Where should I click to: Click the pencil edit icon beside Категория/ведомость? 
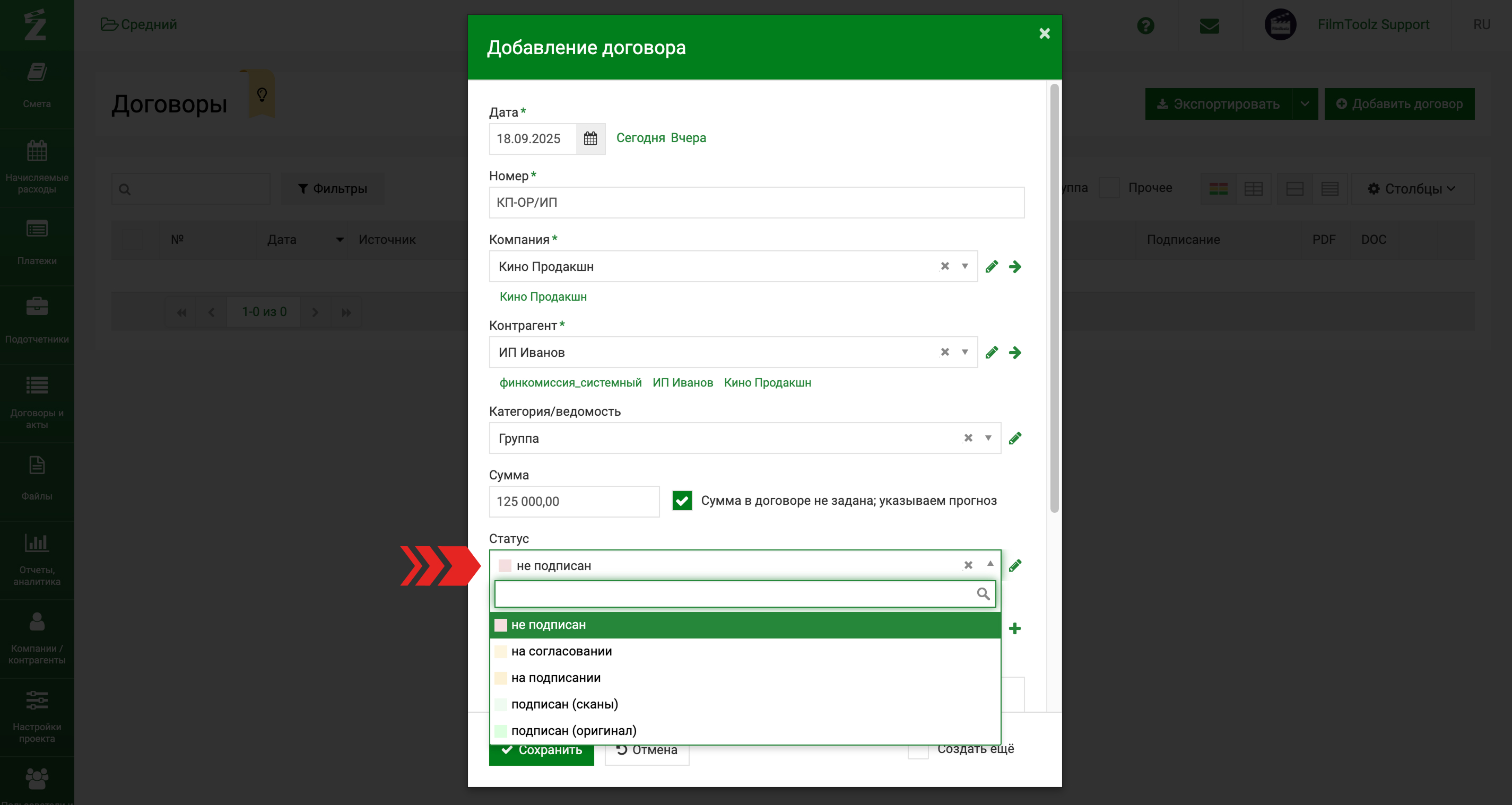(1015, 438)
